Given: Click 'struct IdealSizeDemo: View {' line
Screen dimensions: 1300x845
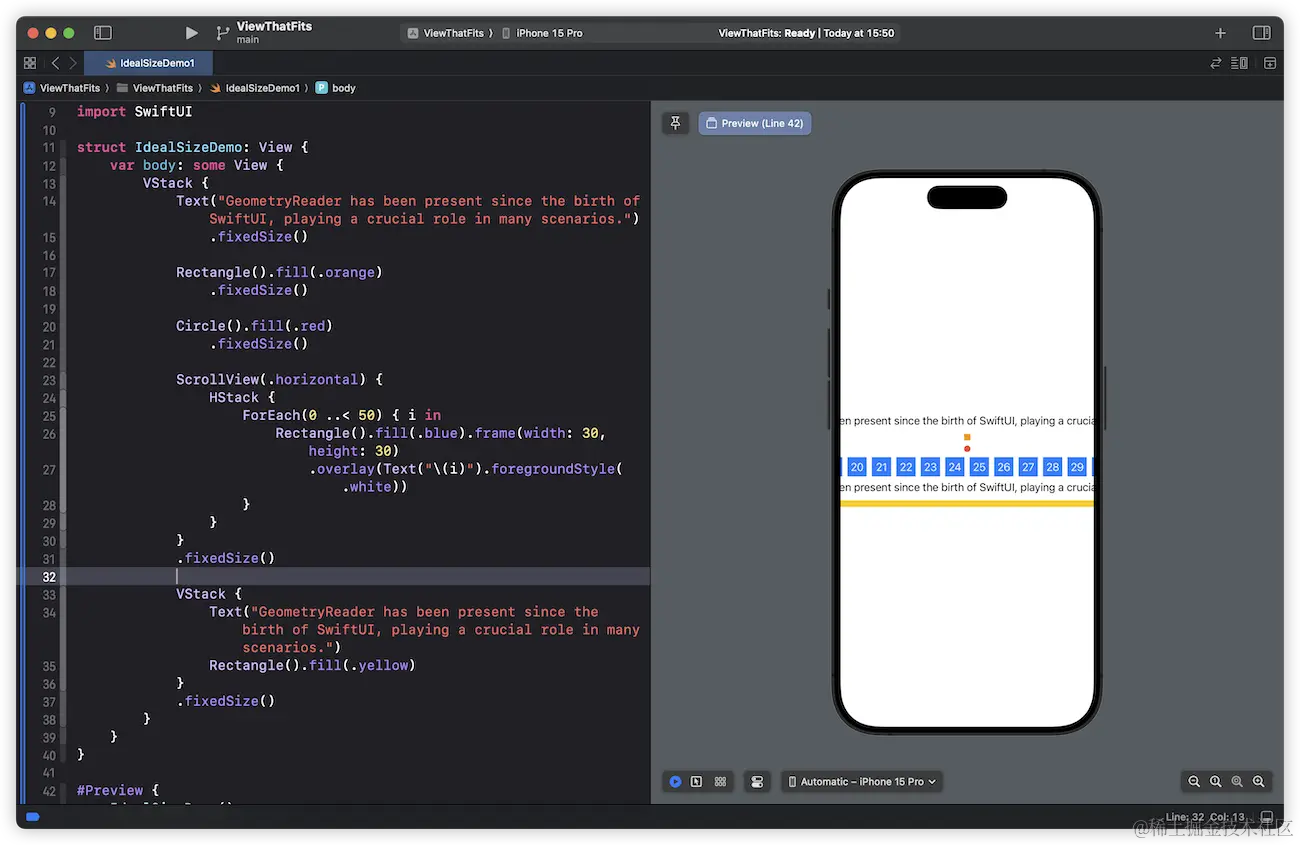Looking at the screenshot, I should (x=193, y=147).
